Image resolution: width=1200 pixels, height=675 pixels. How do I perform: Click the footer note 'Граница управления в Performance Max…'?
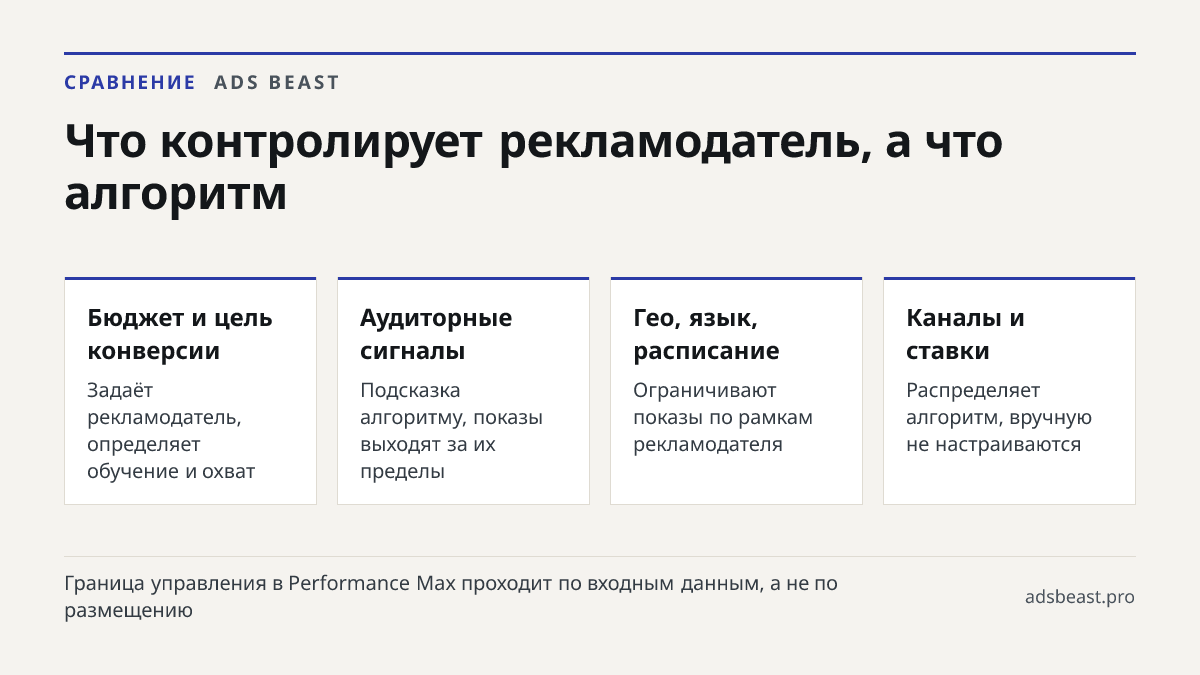point(451,596)
